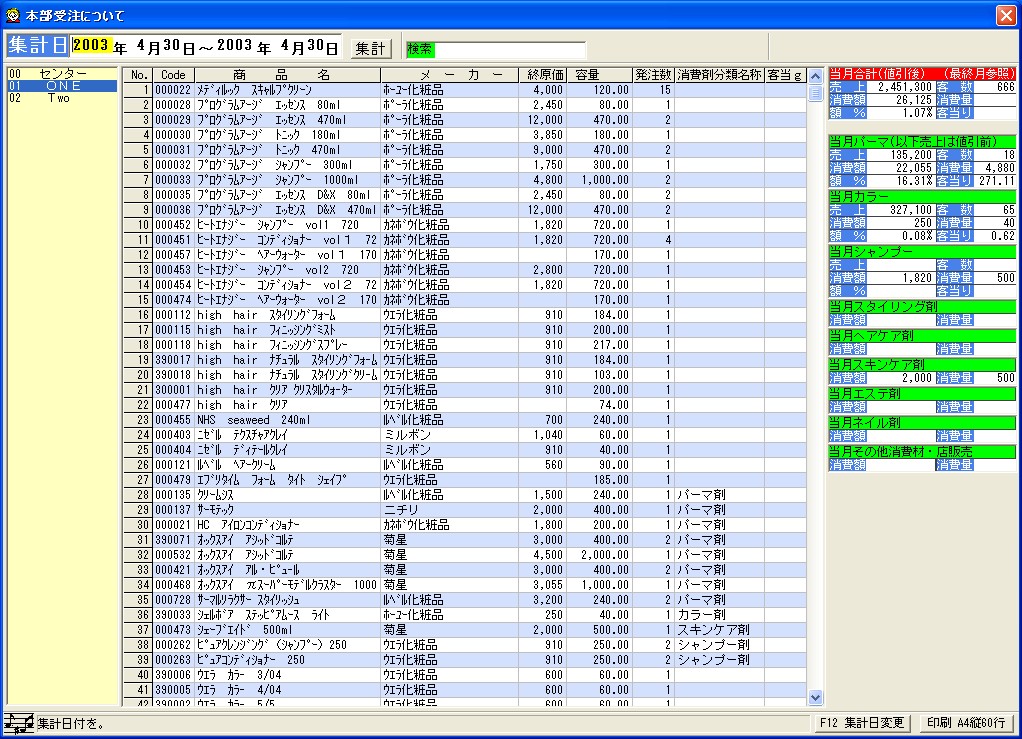This screenshot has height=739, width=1022.
Task: Click 当月シャンプー section header
Action: pyautogui.click(x=922, y=252)
